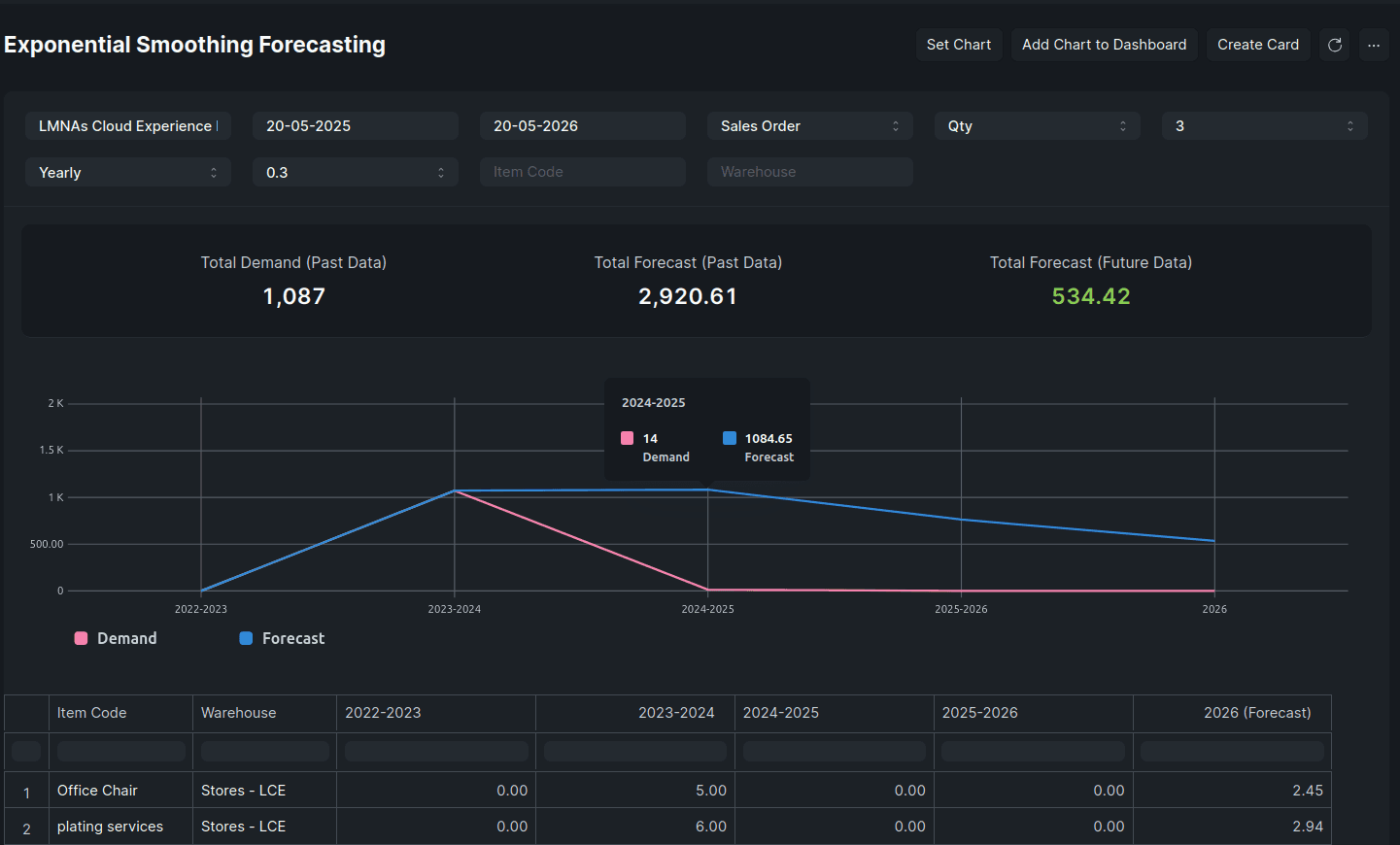Image resolution: width=1400 pixels, height=845 pixels.
Task: Edit the from date 20-05-2025
Action: (355, 126)
